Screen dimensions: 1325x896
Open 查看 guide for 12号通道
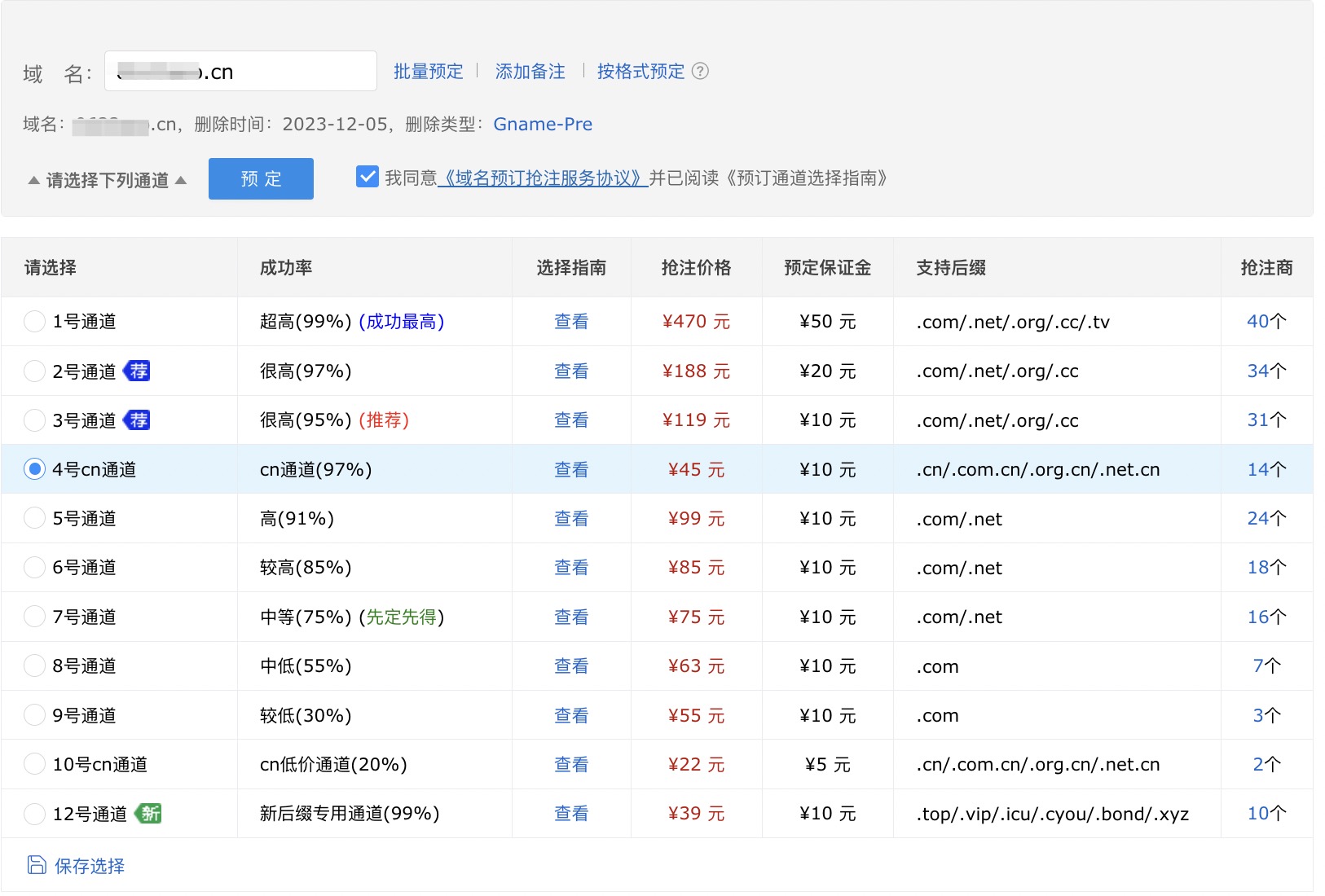tap(571, 813)
